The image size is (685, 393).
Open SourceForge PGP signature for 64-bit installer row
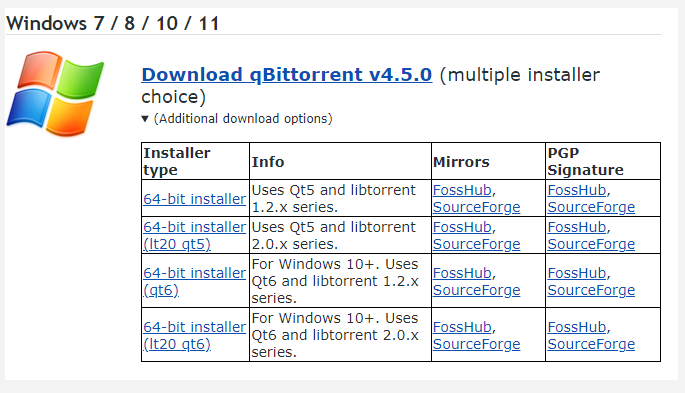[x=592, y=207]
